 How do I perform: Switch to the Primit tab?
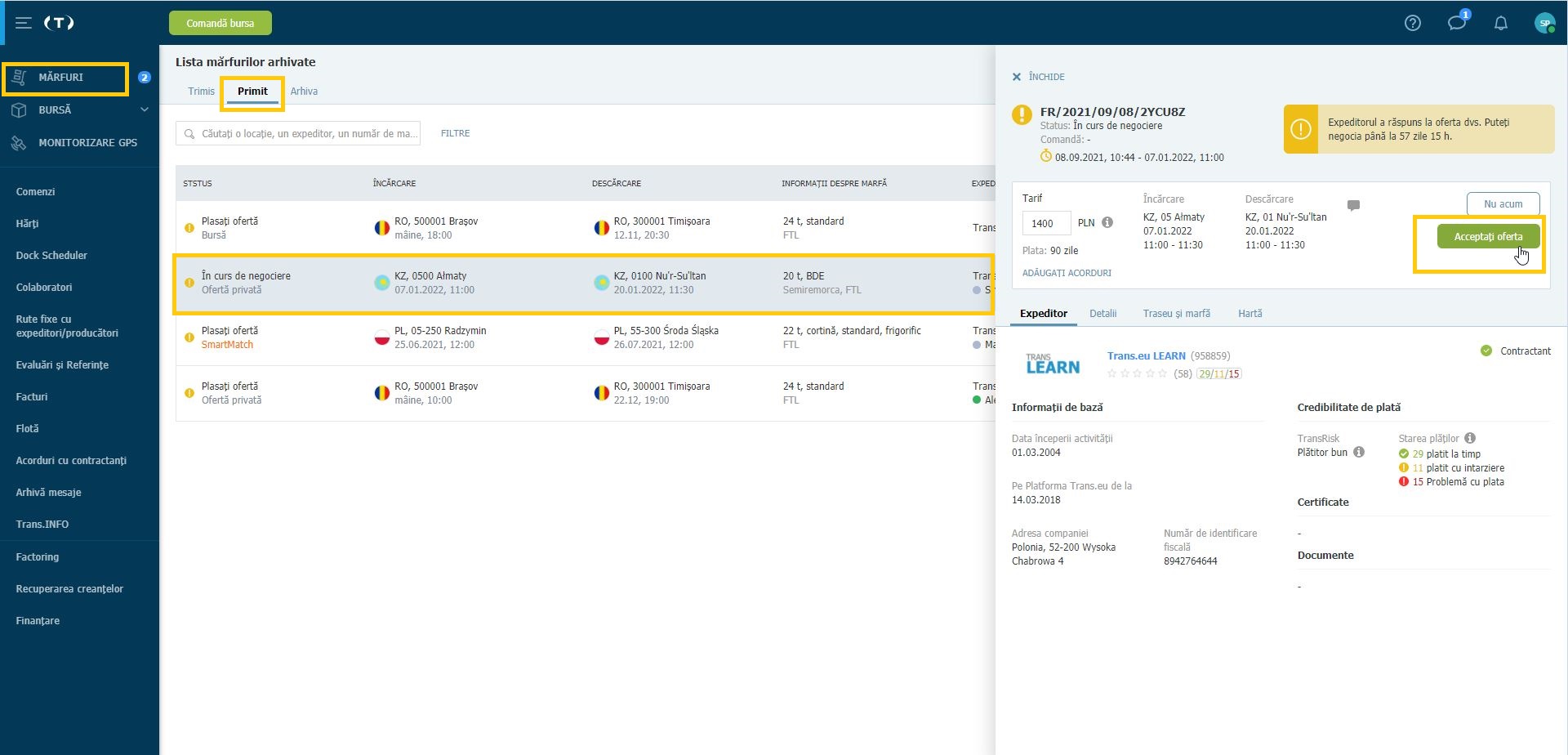(x=252, y=92)
